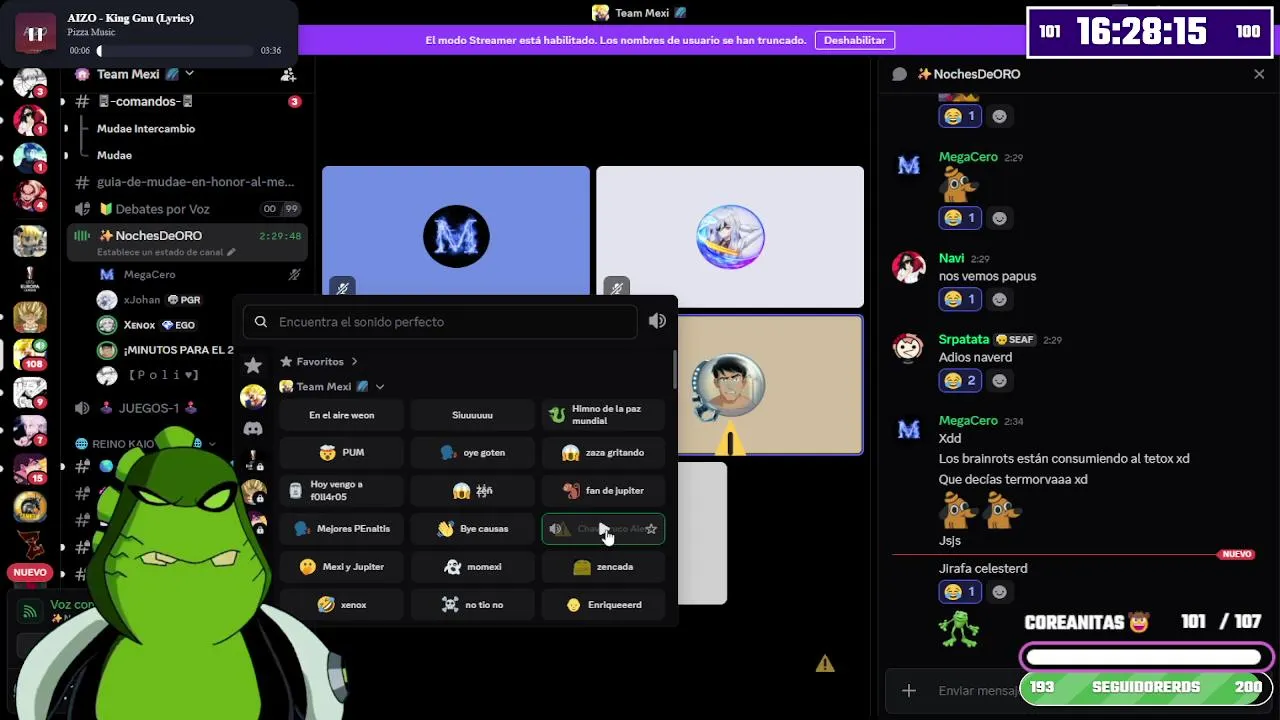1280x720 pixels.
Task: Click the music player progress bar
Action: (x=175, y=51)
